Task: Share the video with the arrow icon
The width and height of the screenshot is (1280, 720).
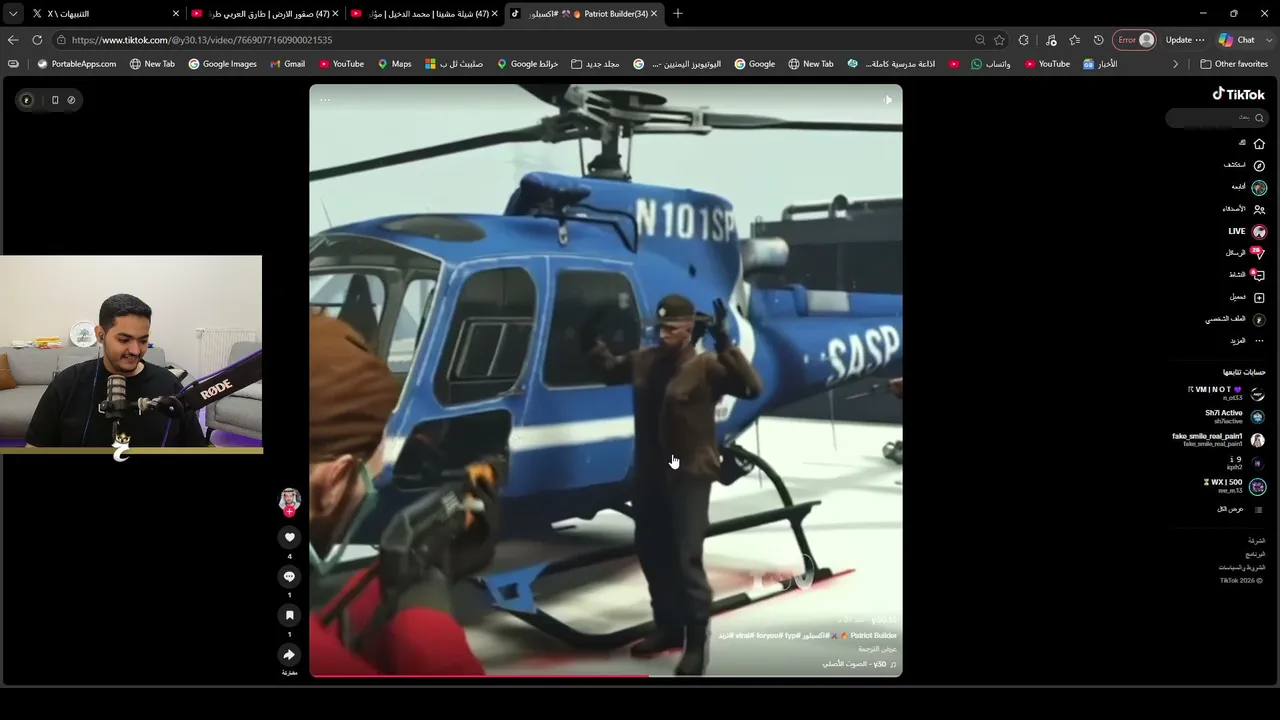Action: (289, 654)
